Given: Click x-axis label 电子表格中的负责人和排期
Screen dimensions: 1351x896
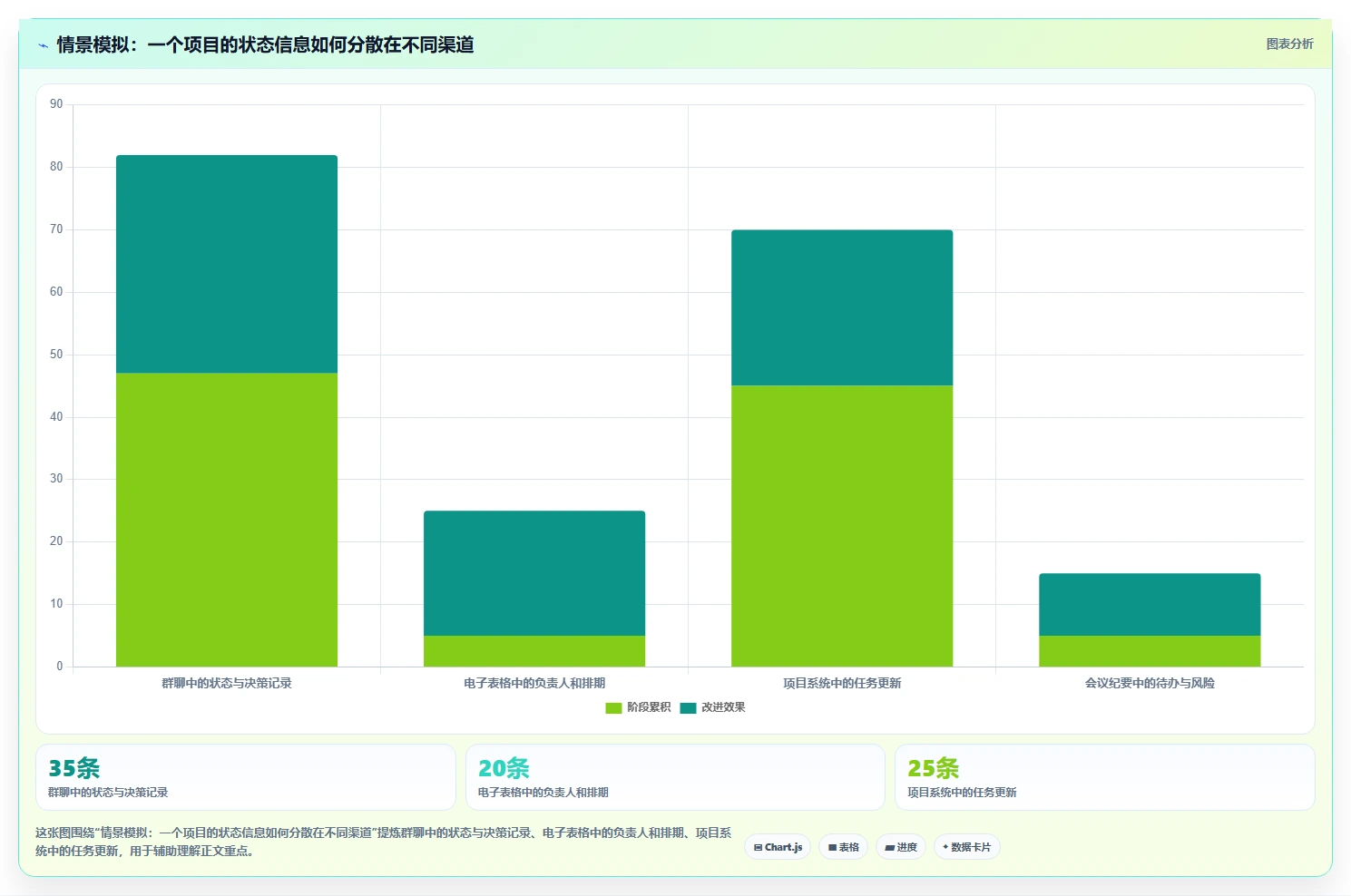Looking at the screenshot, I should pos(534,683).
